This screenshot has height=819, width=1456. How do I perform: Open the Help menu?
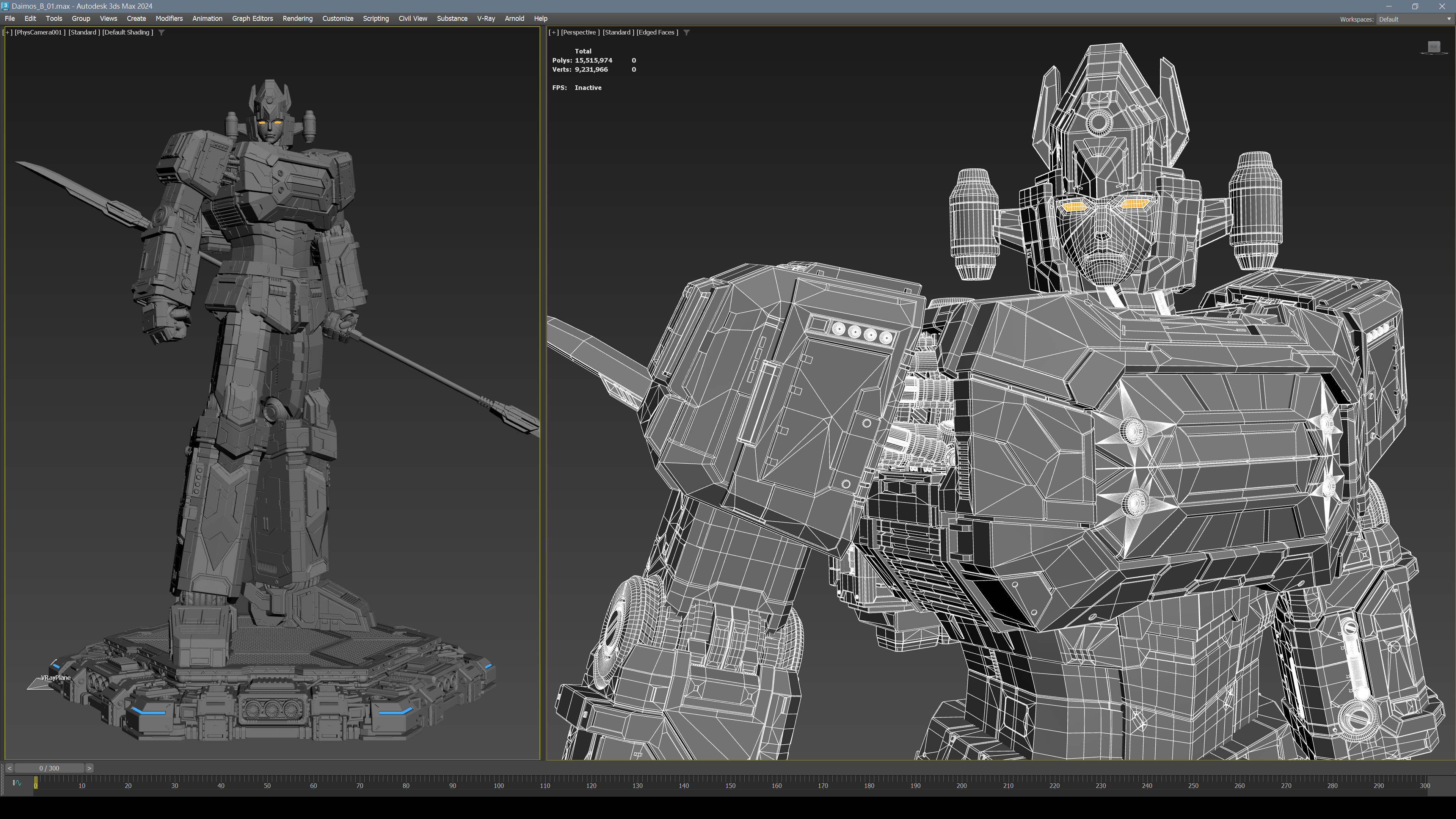(x=541, y=19)
